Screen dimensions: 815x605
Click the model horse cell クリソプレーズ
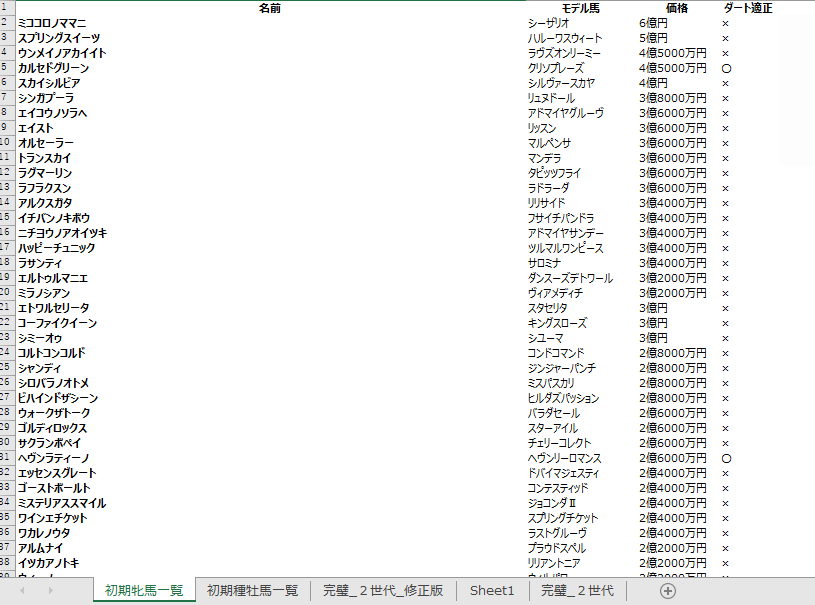click(x=581, y=68)
